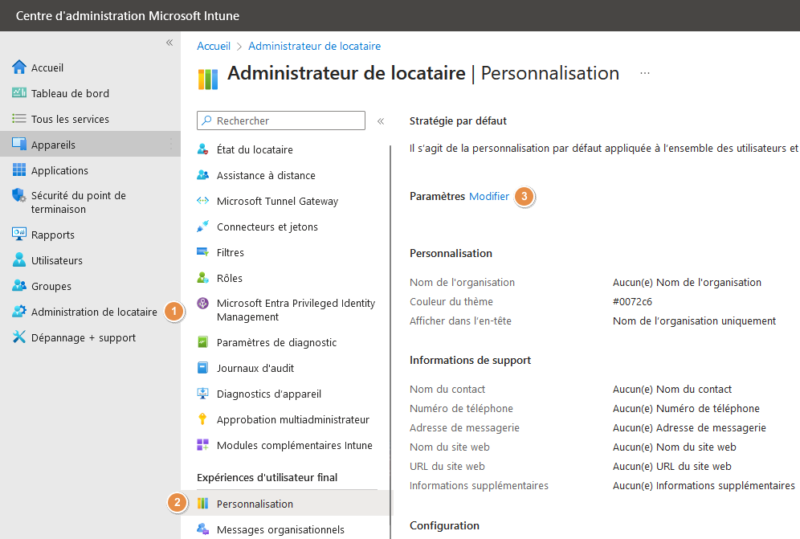Screen dimensions: 800x539
Task: Open the more options ellipsis by title
Action: click(x=645, y=74)
